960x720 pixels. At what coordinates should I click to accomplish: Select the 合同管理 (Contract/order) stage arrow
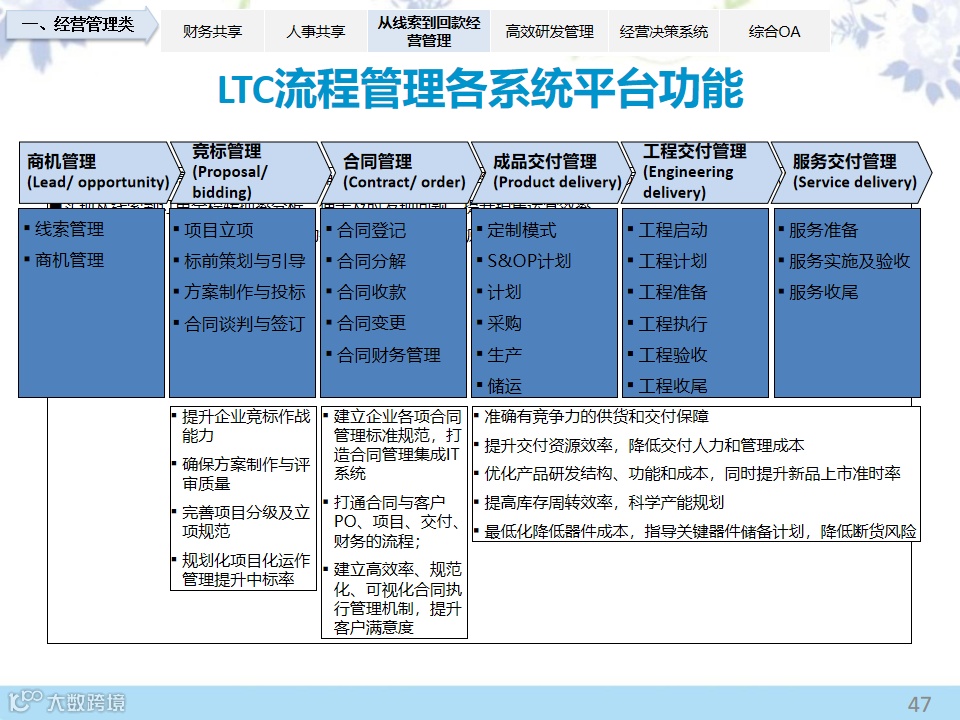coord(401,172)
